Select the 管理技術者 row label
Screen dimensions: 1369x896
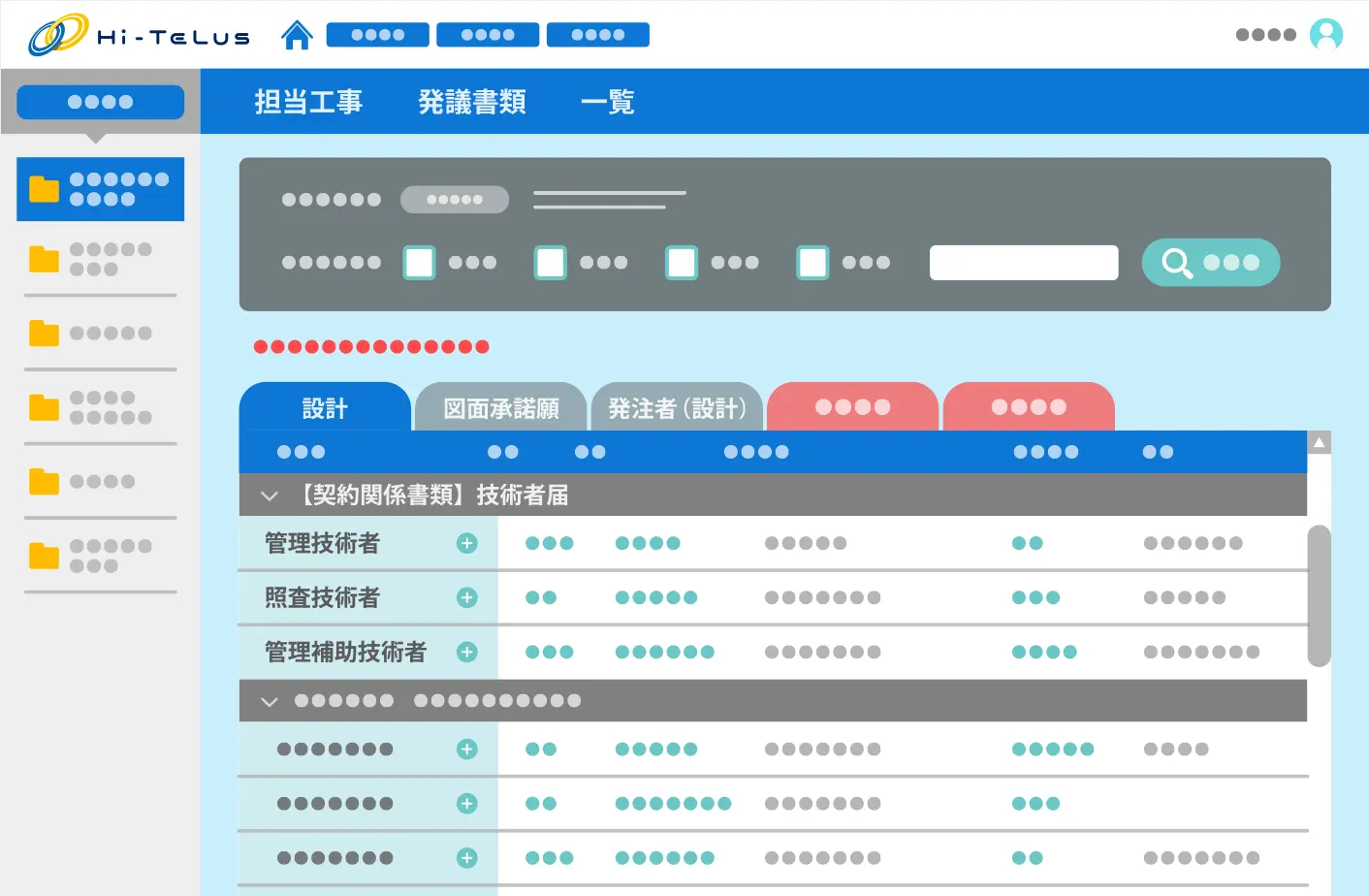[322, 543]
